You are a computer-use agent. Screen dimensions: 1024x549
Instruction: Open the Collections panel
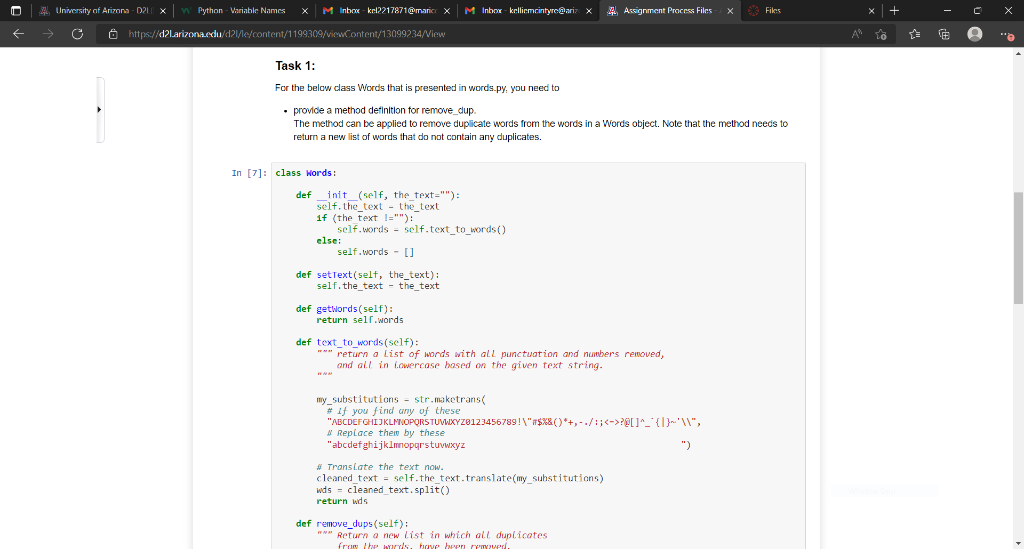point(944,34)
